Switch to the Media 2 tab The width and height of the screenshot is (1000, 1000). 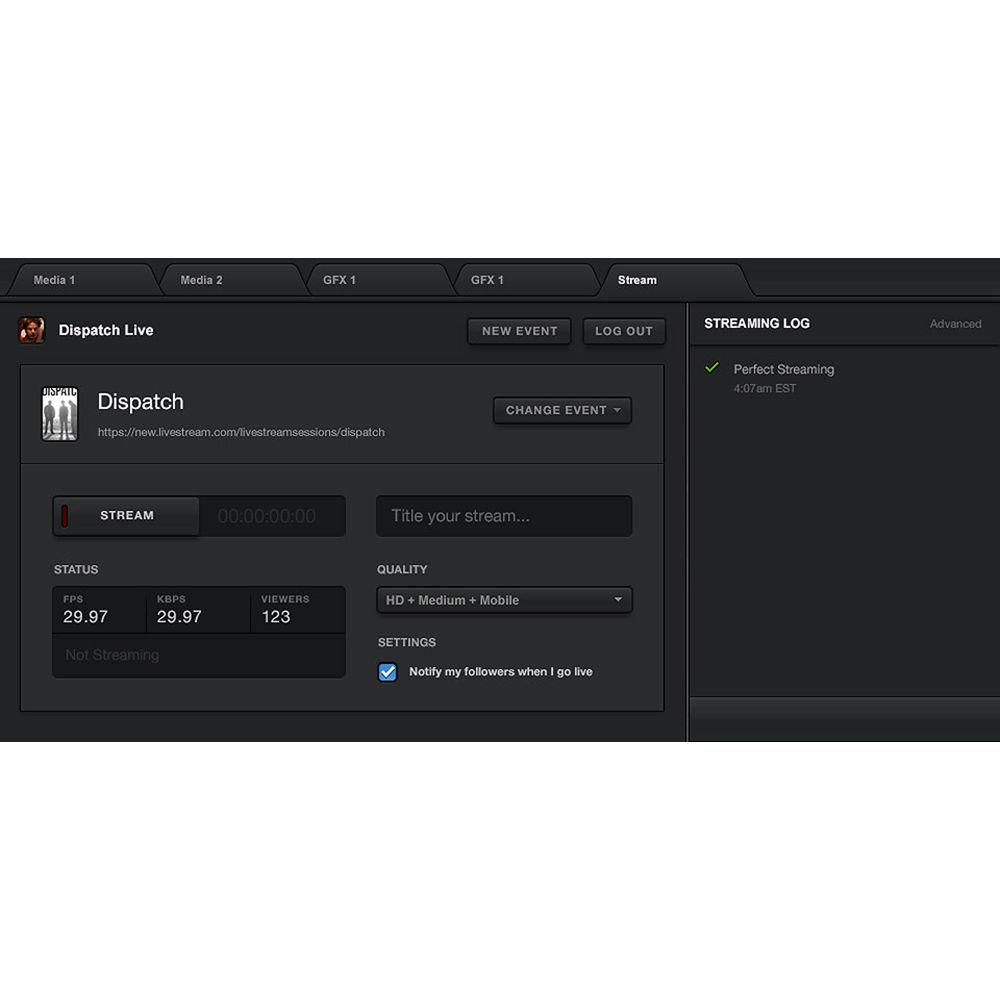200,280
